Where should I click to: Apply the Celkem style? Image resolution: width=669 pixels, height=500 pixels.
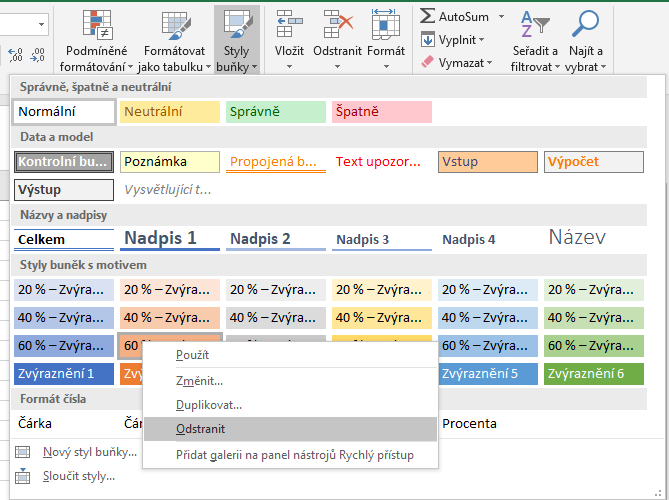[x=64, y=239]
